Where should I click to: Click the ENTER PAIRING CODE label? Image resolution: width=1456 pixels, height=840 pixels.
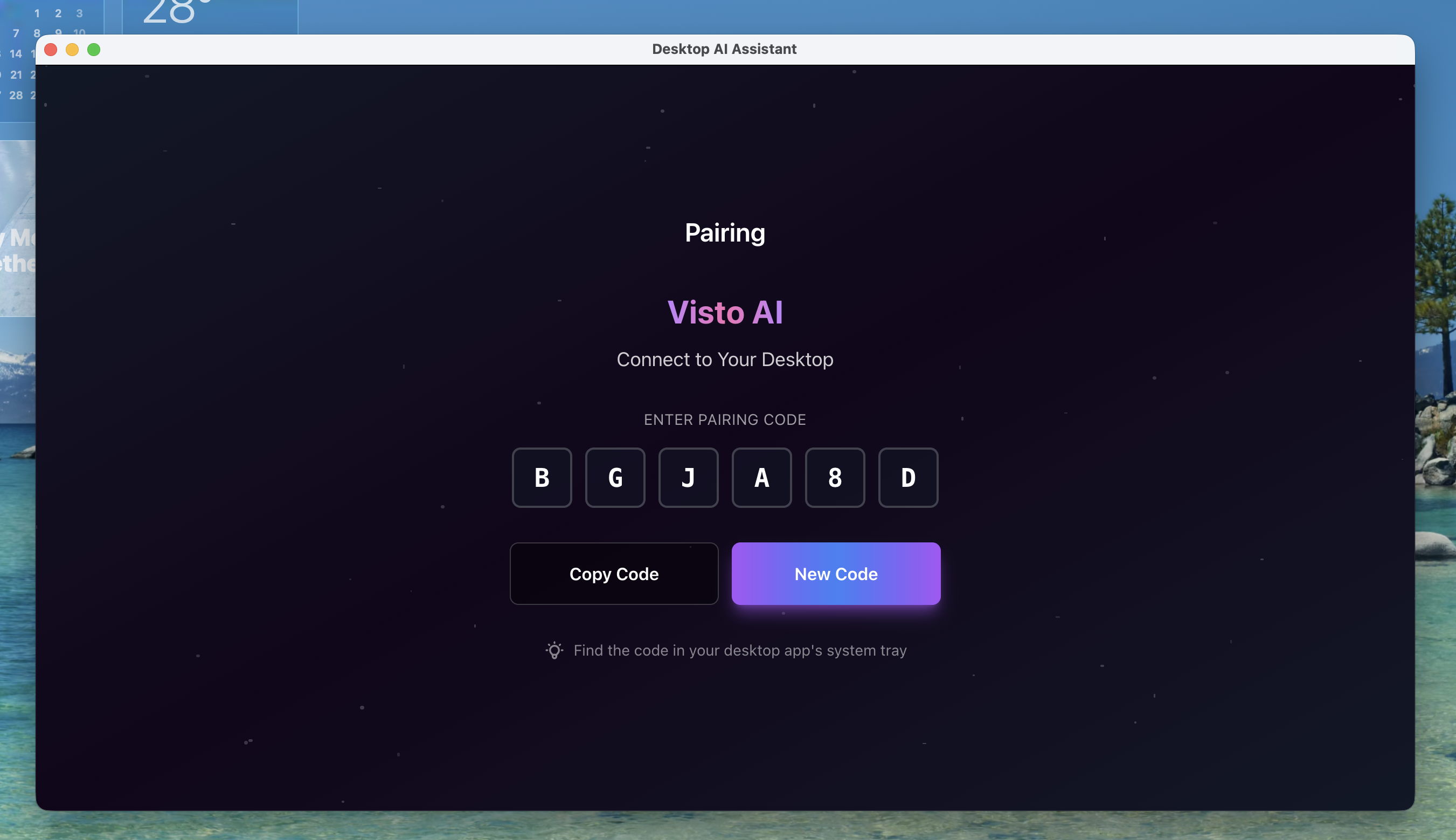tap(724, 419)
